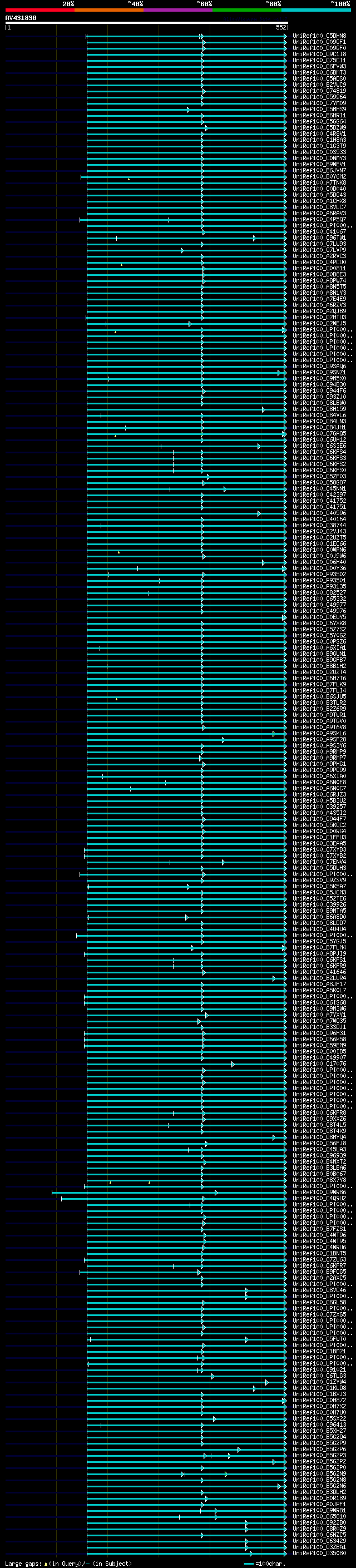Select the UniRef100_B0Y6M2 label
The image size is (356, 1568).
coord(319,176)
